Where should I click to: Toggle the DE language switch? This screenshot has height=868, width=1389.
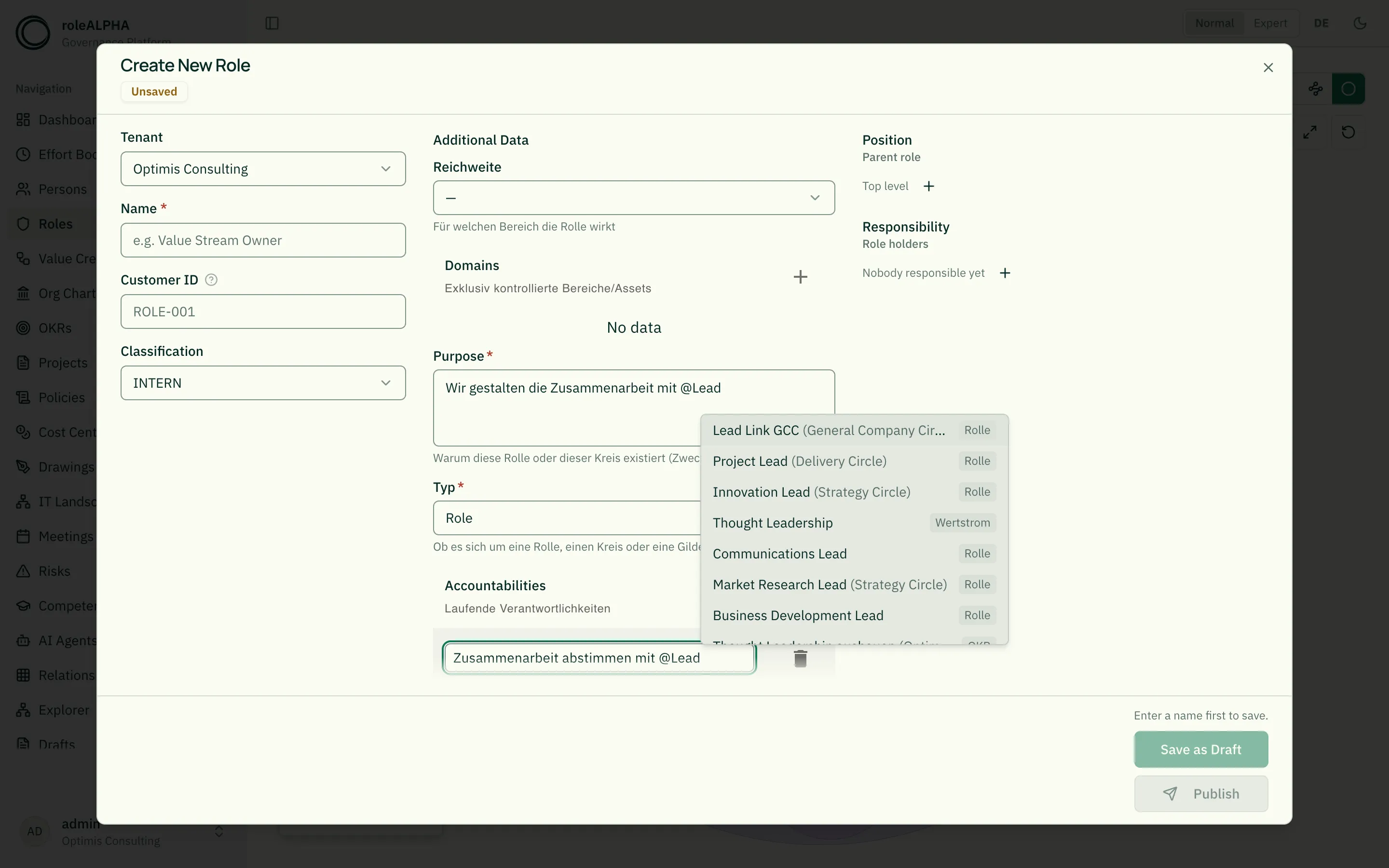[1321, 23]
